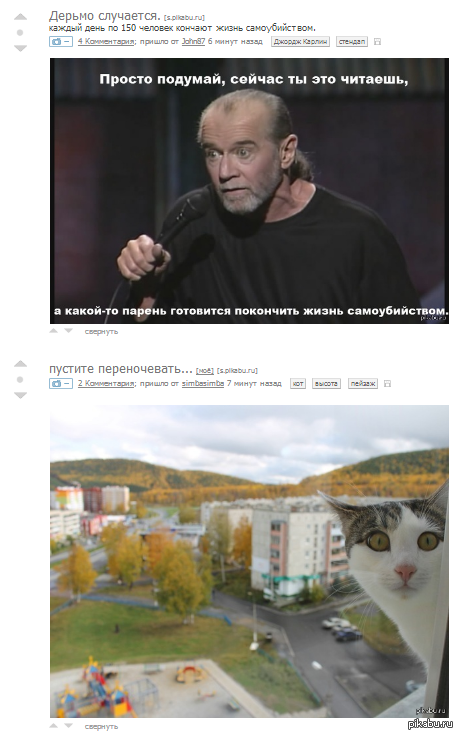The width and height of the screenshot is (458, 735).
Task: Open the "Джордж Карлин" tag
Action: pos(300,42)
